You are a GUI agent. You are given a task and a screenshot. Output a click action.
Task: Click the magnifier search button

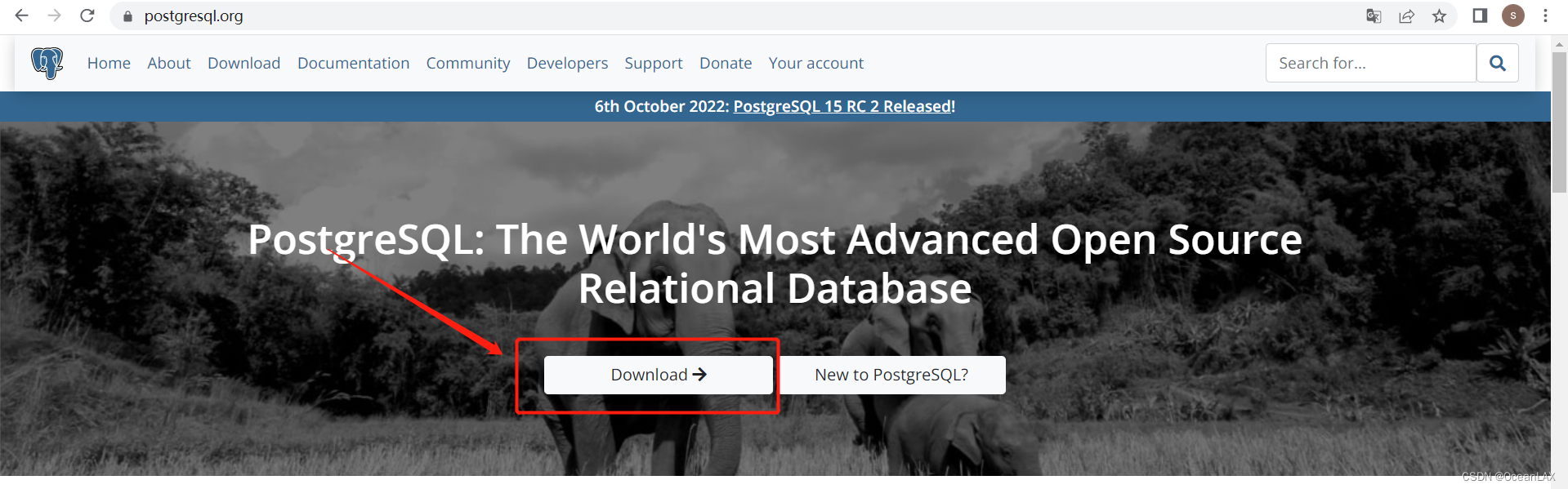click(1498, 63)
